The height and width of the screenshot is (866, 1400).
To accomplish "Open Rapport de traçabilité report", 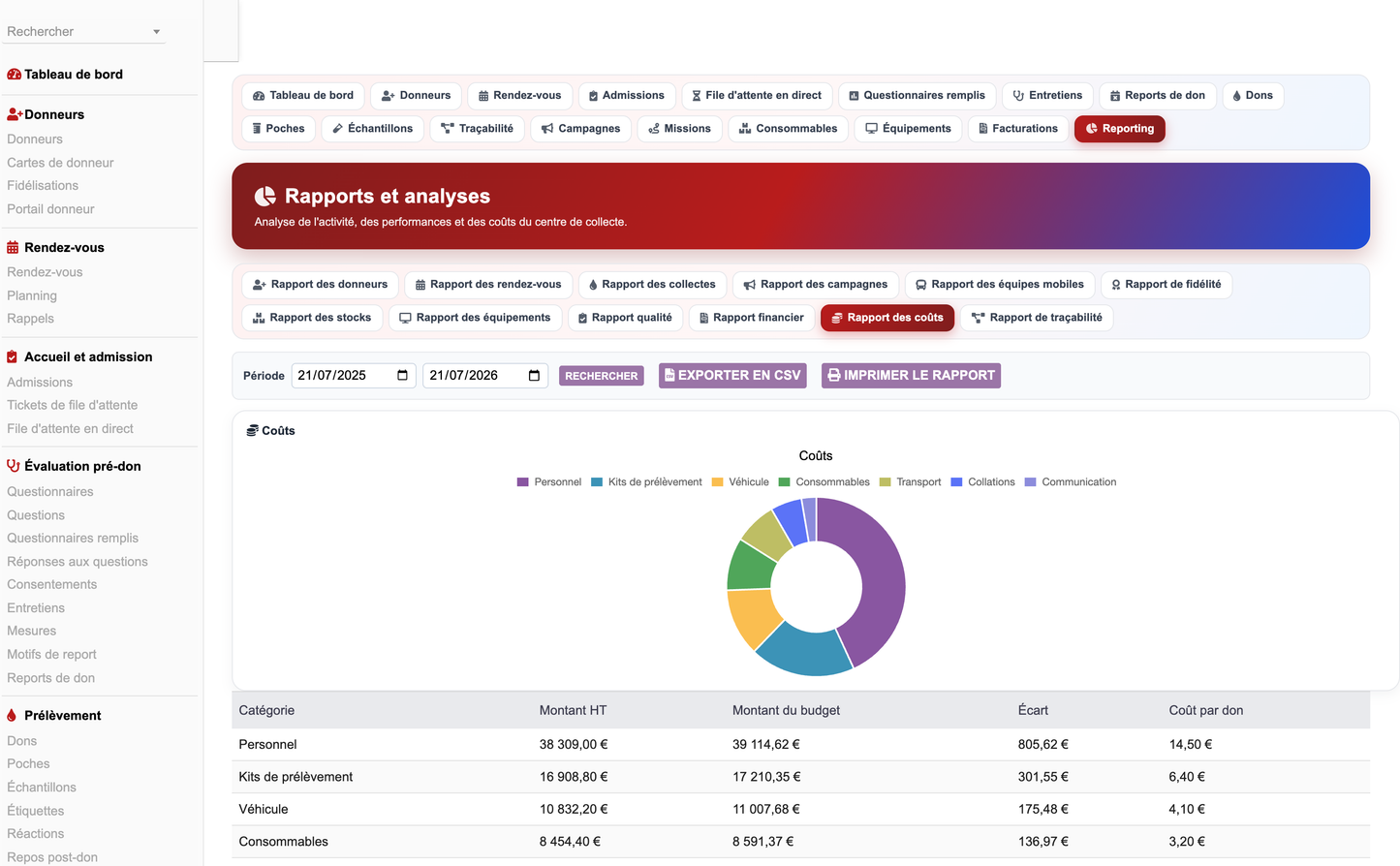I will 1037,318.
